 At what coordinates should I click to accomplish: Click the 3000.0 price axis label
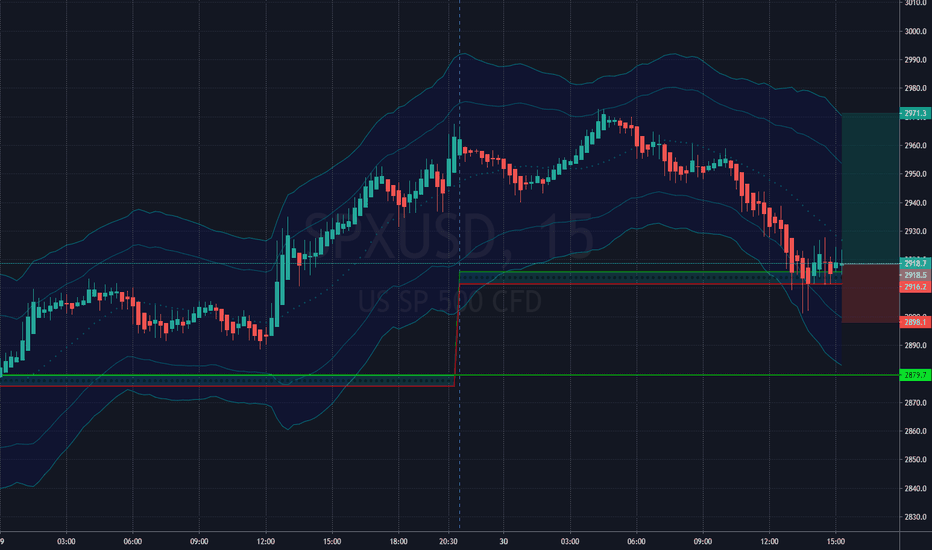pos(915,32)
